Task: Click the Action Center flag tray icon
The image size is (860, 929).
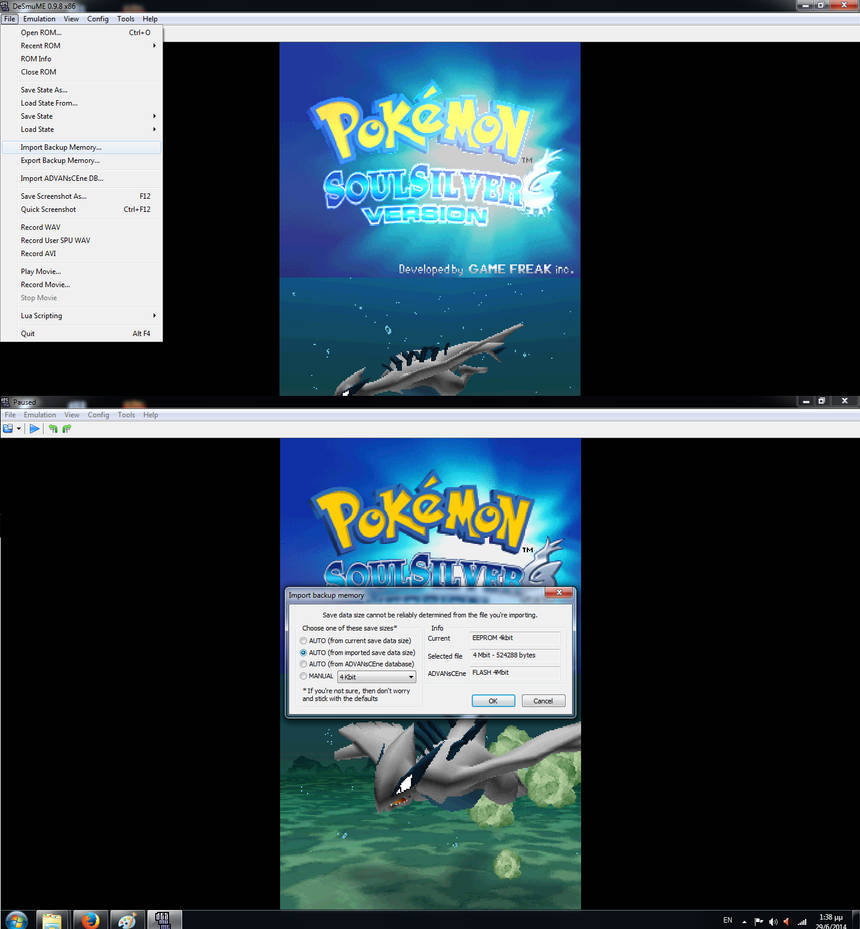Action: coord(758,921)
